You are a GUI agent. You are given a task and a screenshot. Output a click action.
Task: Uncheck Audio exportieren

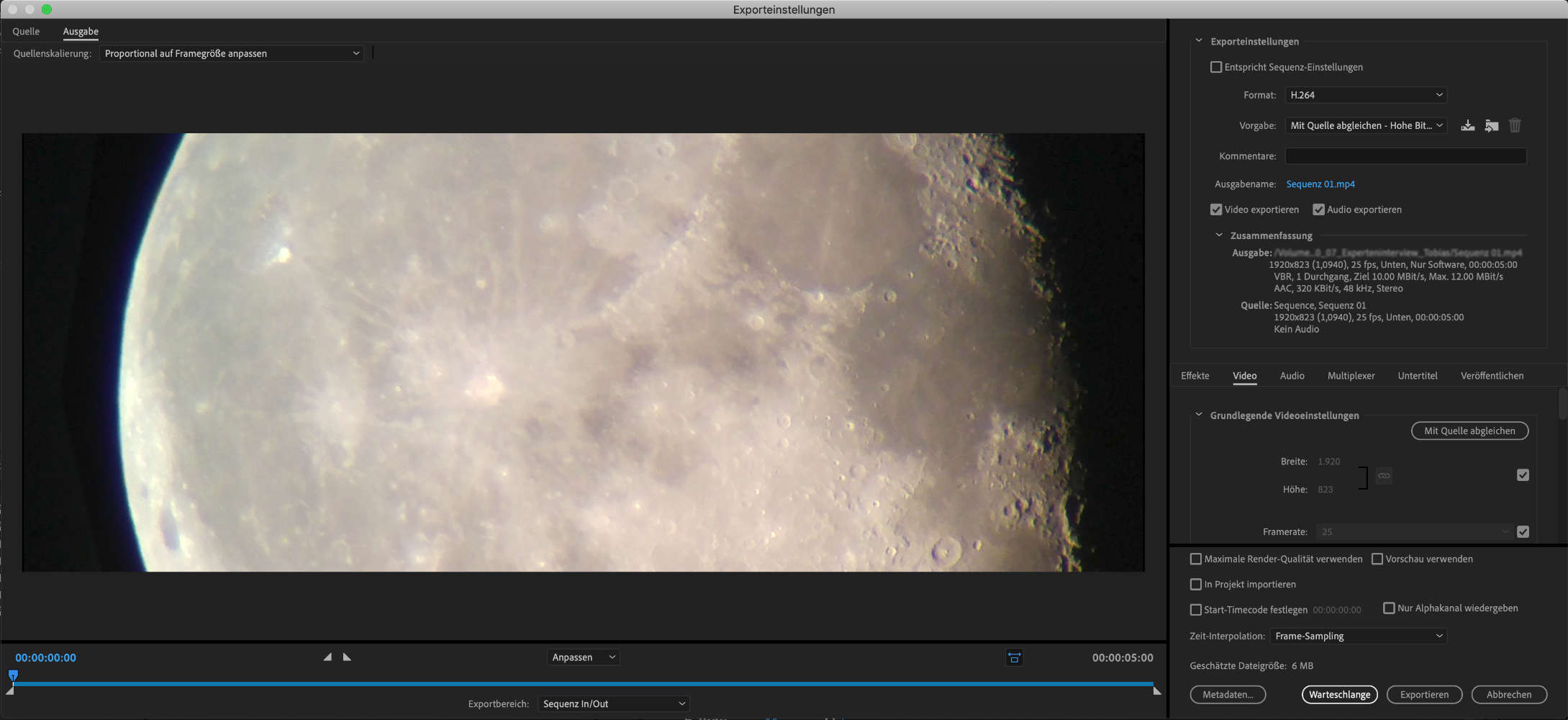pos(1318,210)
